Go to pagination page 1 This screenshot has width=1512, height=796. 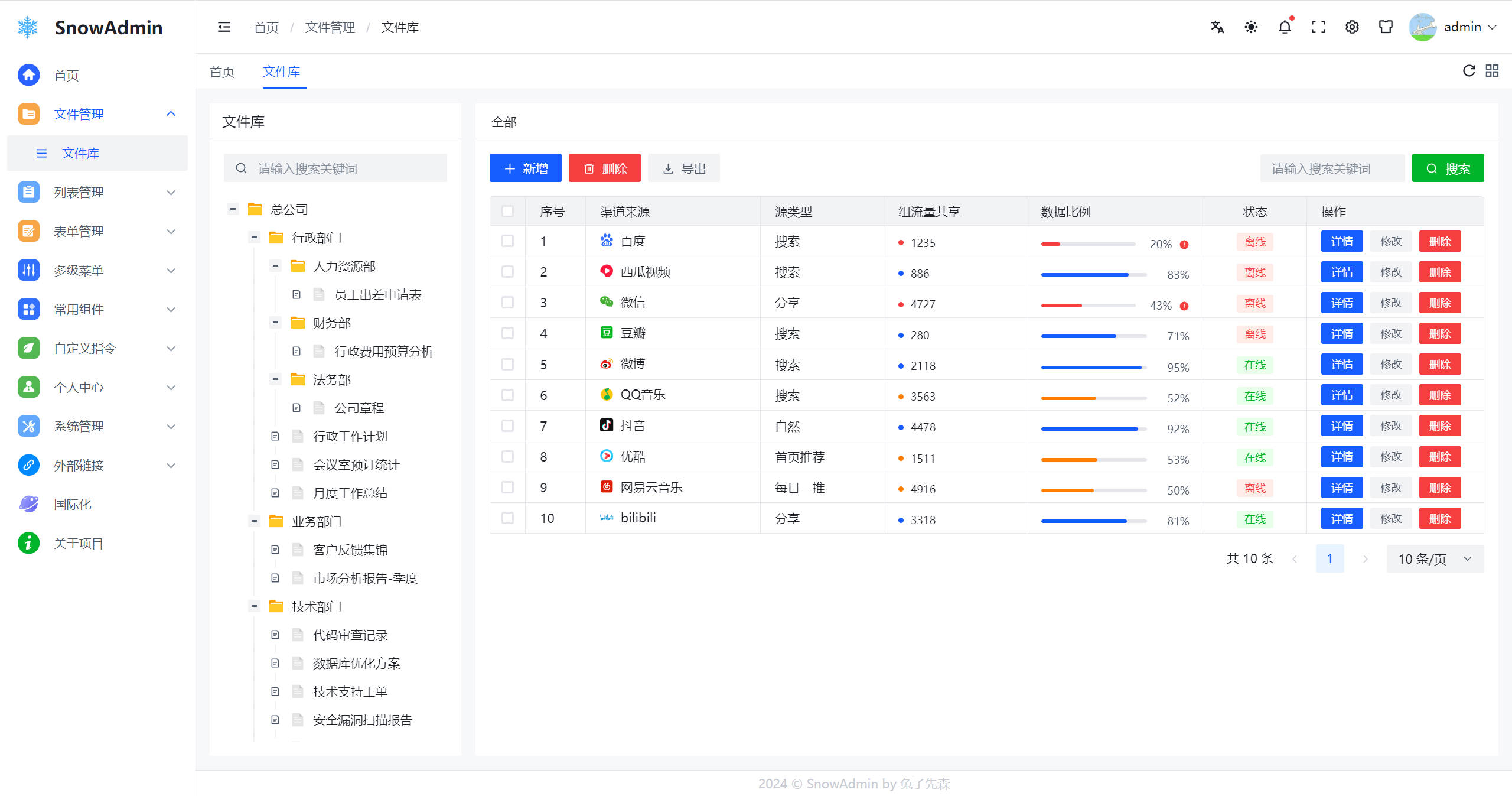point(1330,558)
